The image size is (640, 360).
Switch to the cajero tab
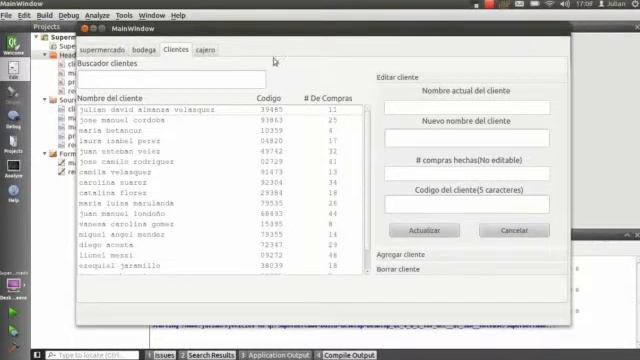205,50
